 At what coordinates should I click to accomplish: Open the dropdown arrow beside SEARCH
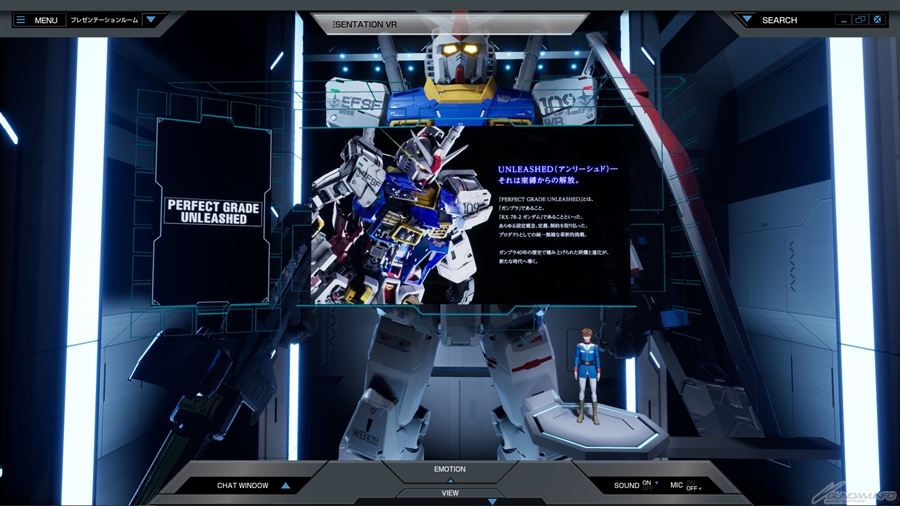[746, 20]
